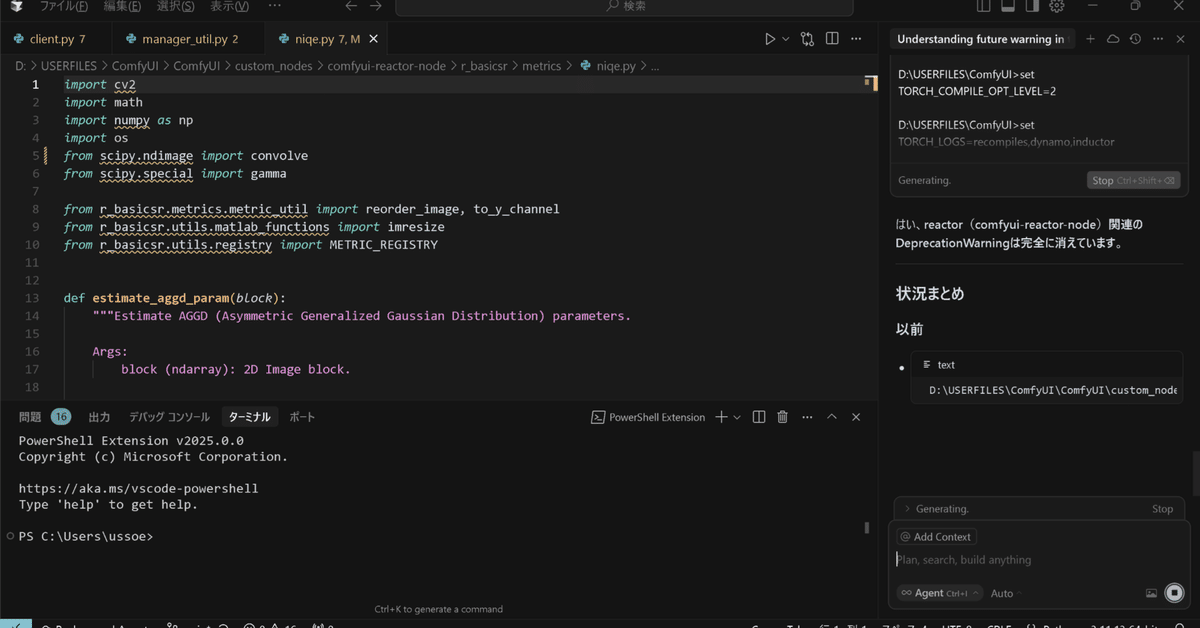This screenshot has height=628, width=1200.
Task: Open chat history icon in Copilot panel
Action: click(x=1133, y=38)
